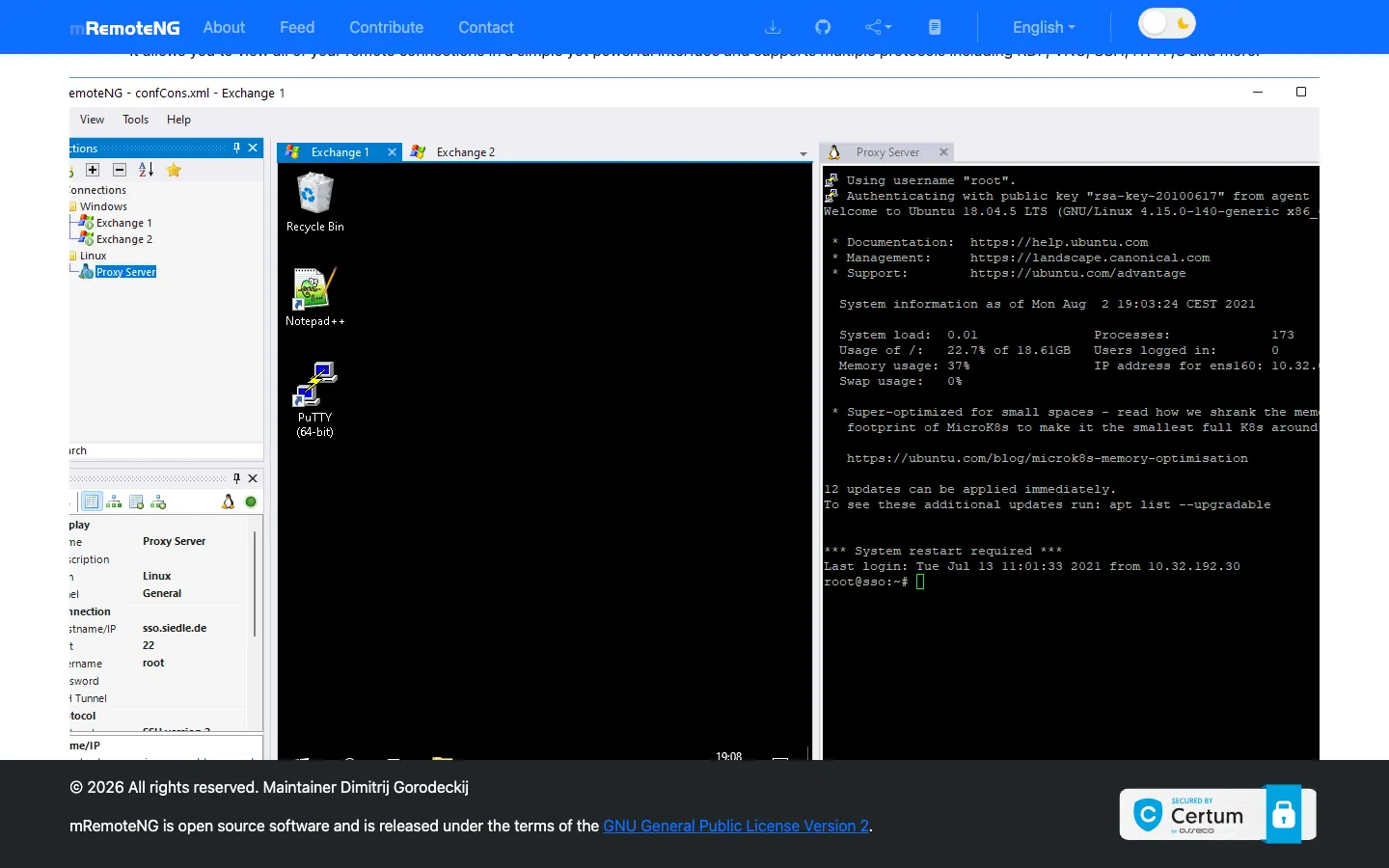Click the sort A-Z icon
This screenshot has width=1389, height=868.
[146, 170]
